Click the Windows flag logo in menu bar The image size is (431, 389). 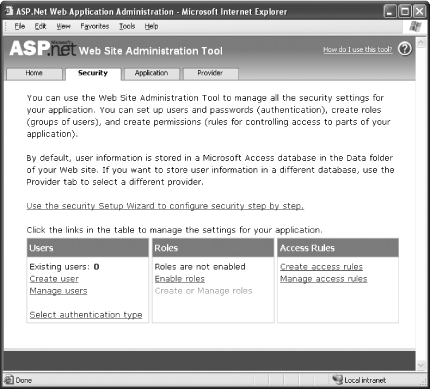415,27
